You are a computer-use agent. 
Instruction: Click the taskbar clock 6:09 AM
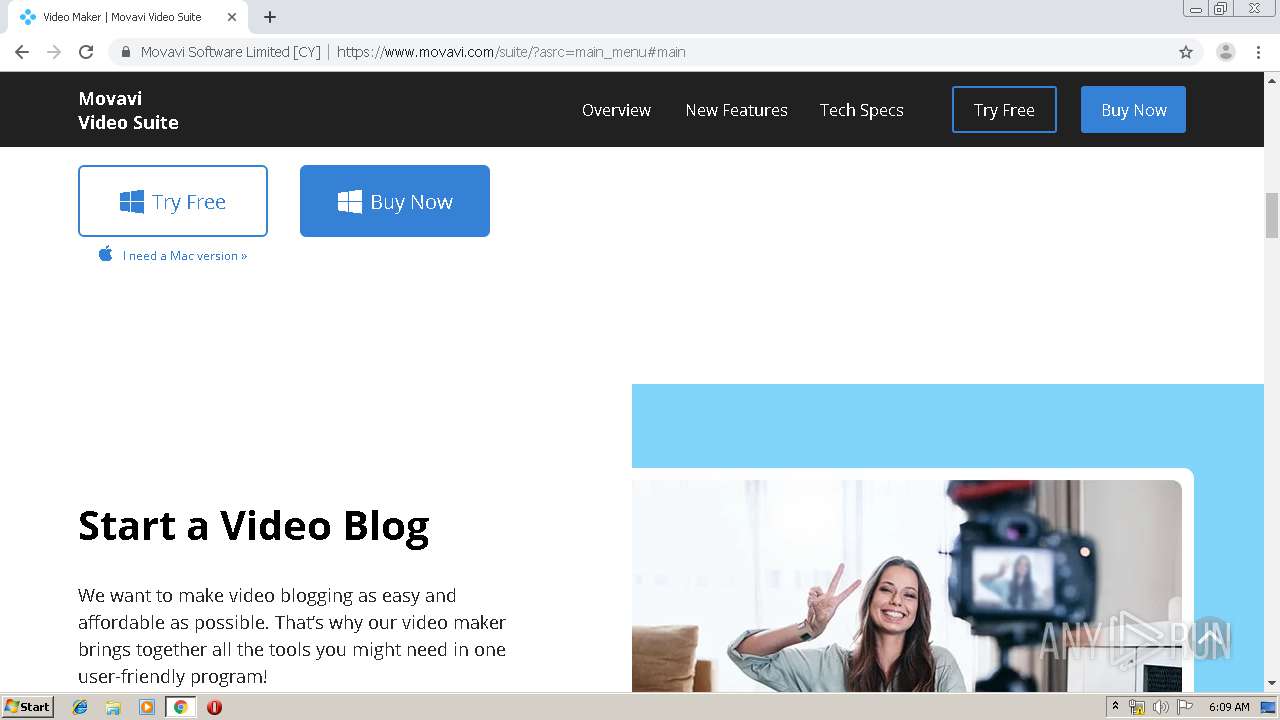[x=1229, y=707]
